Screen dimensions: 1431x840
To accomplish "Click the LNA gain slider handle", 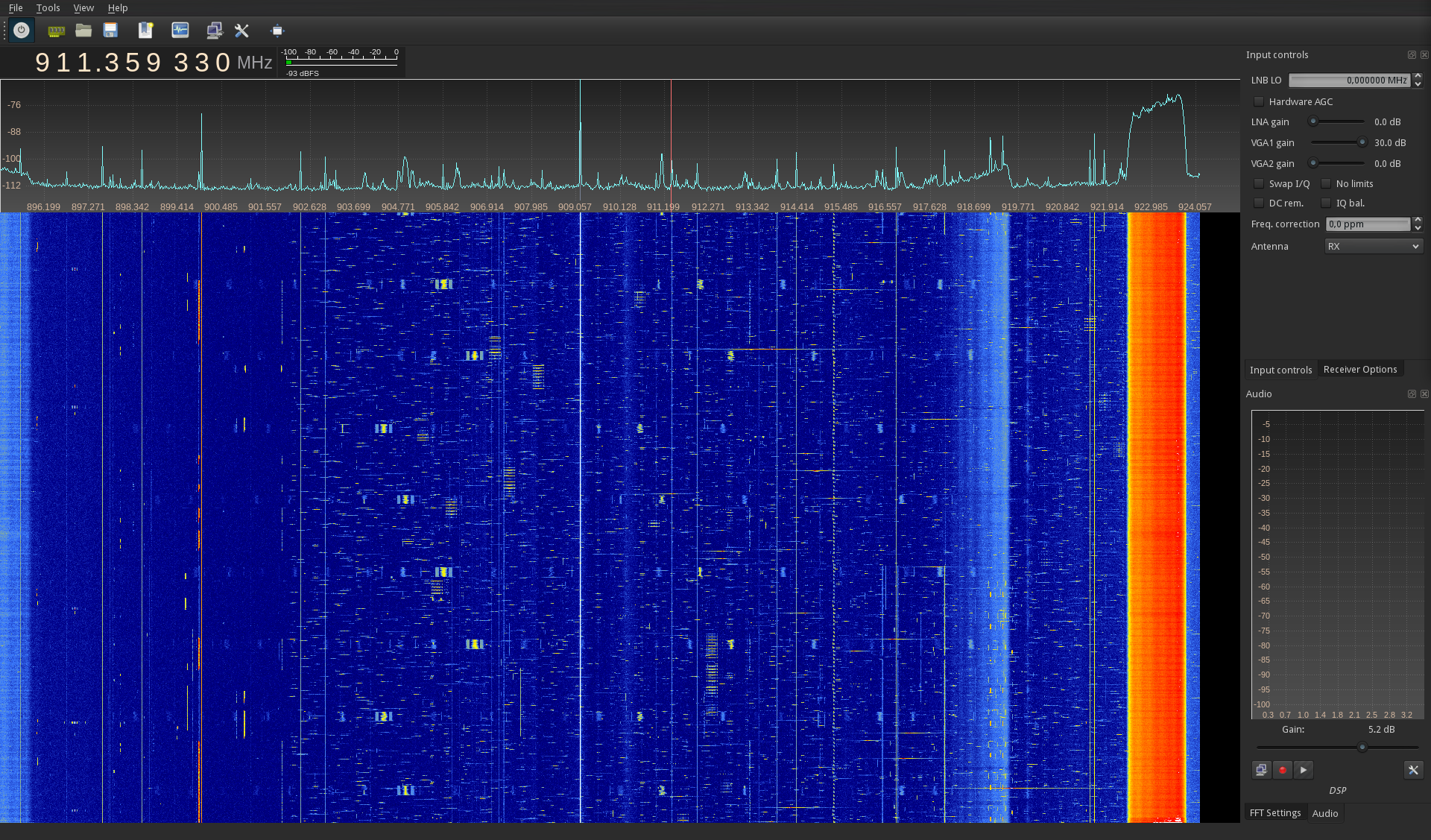I will (1313, 121).
